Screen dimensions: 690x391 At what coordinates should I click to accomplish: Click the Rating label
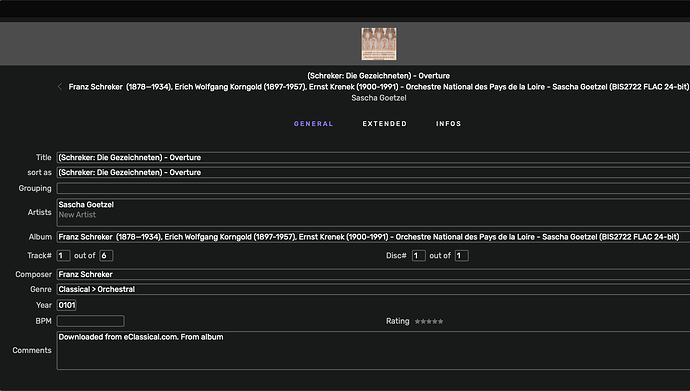click(398, 321)
